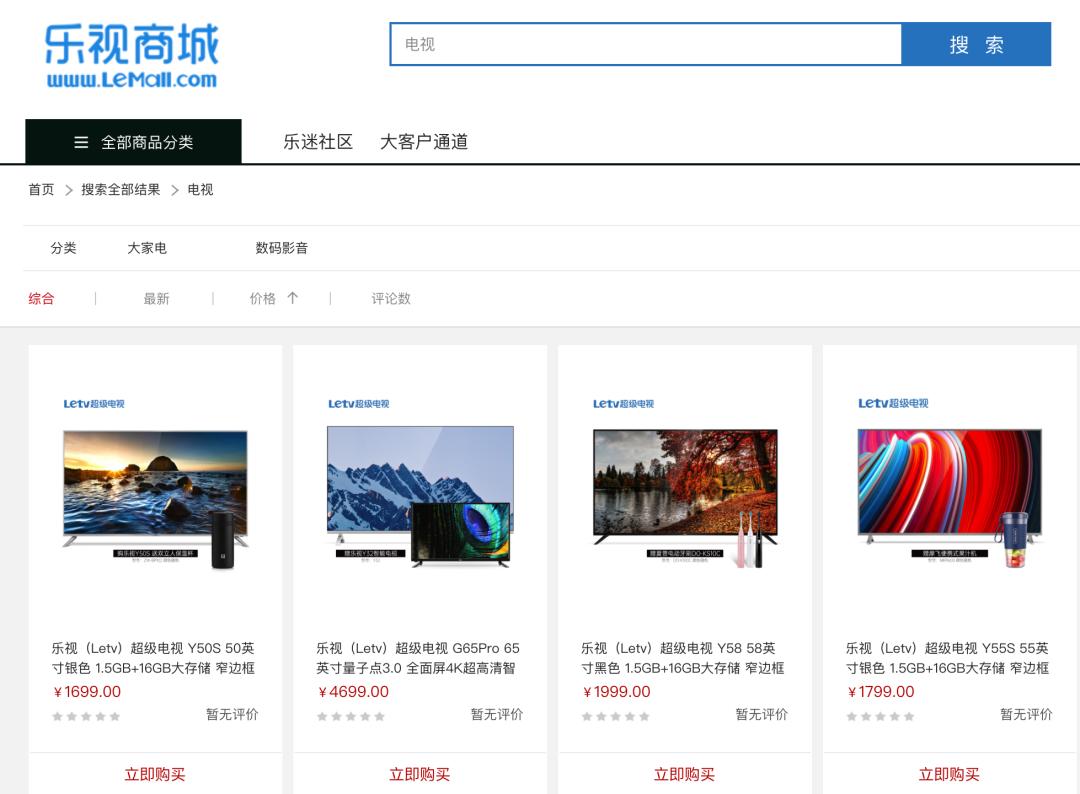Open 乐迷社区 community page
The height and width of the screenshot is (794, 1080).
pyautogui.click(x=318, y=142)
